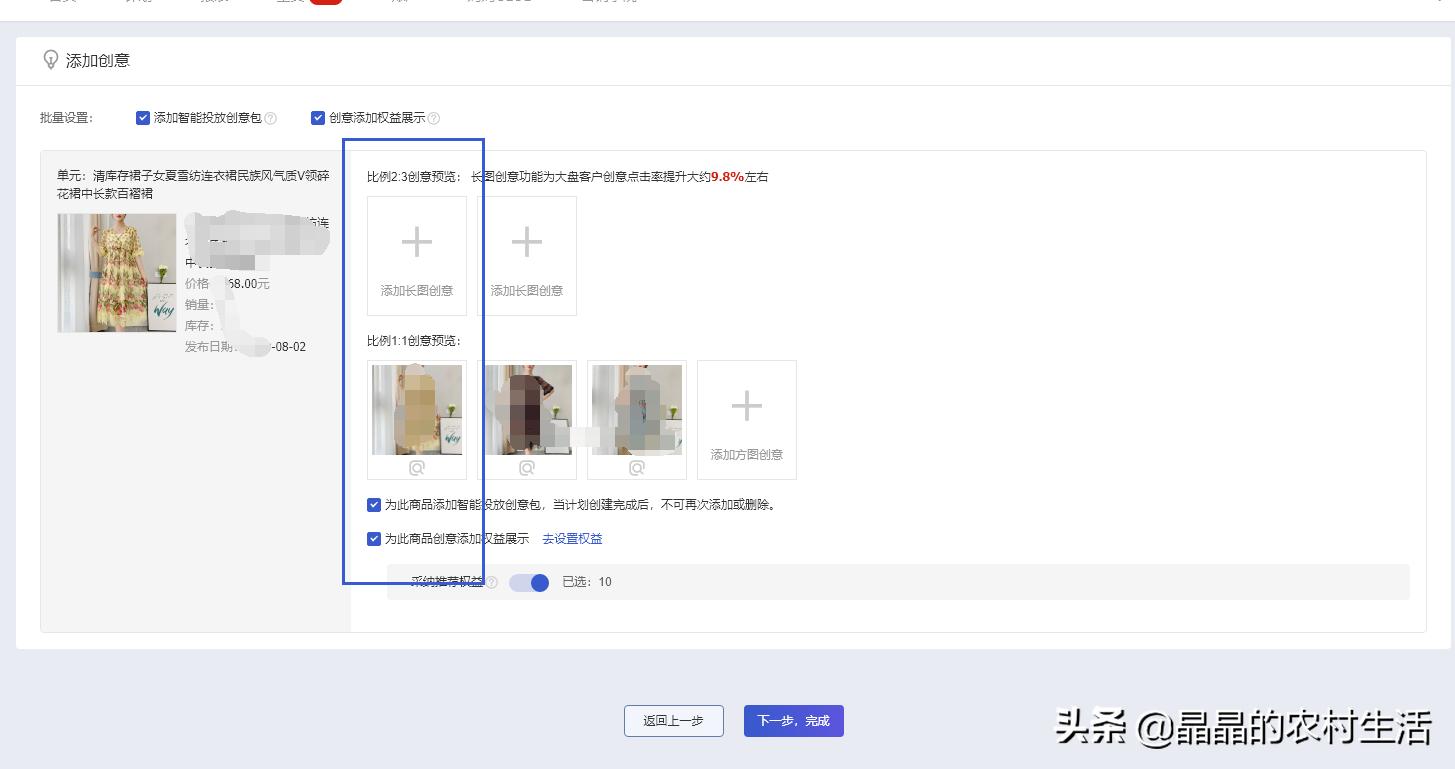Viewport: 1455px width, 769px height.
Task: Click the 返回上一步 button
Action: pyautogui.click(x=673, y=720)
